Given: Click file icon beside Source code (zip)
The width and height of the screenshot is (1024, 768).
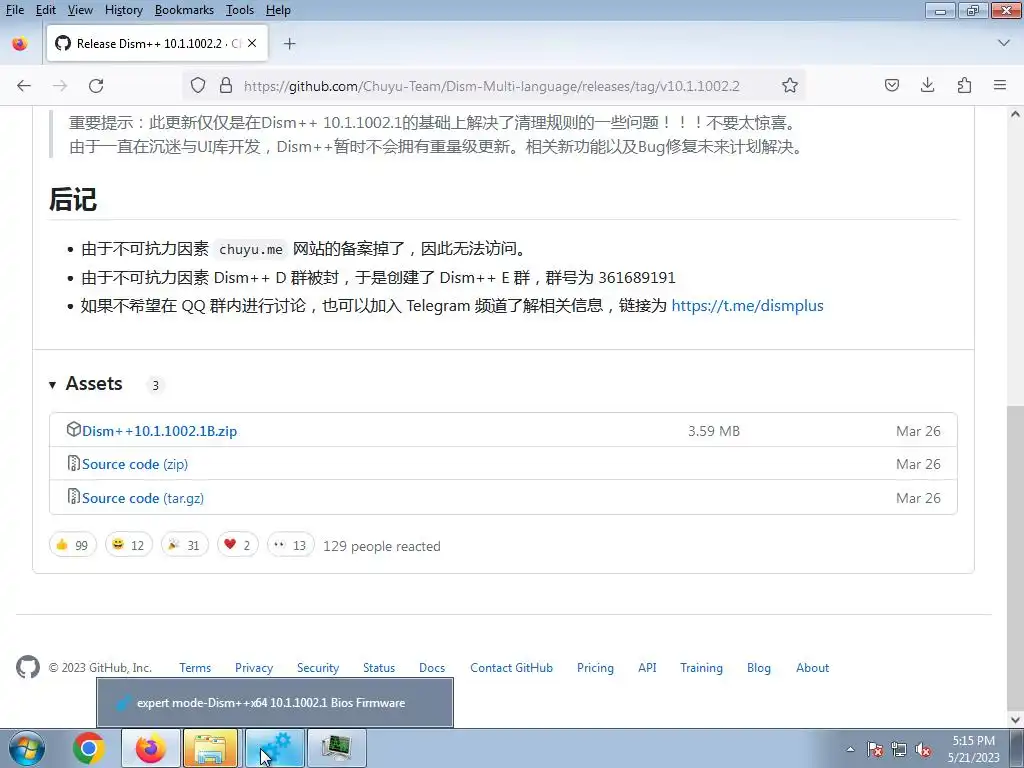Looking at the screenshot, I should click(x=73, y=463).
